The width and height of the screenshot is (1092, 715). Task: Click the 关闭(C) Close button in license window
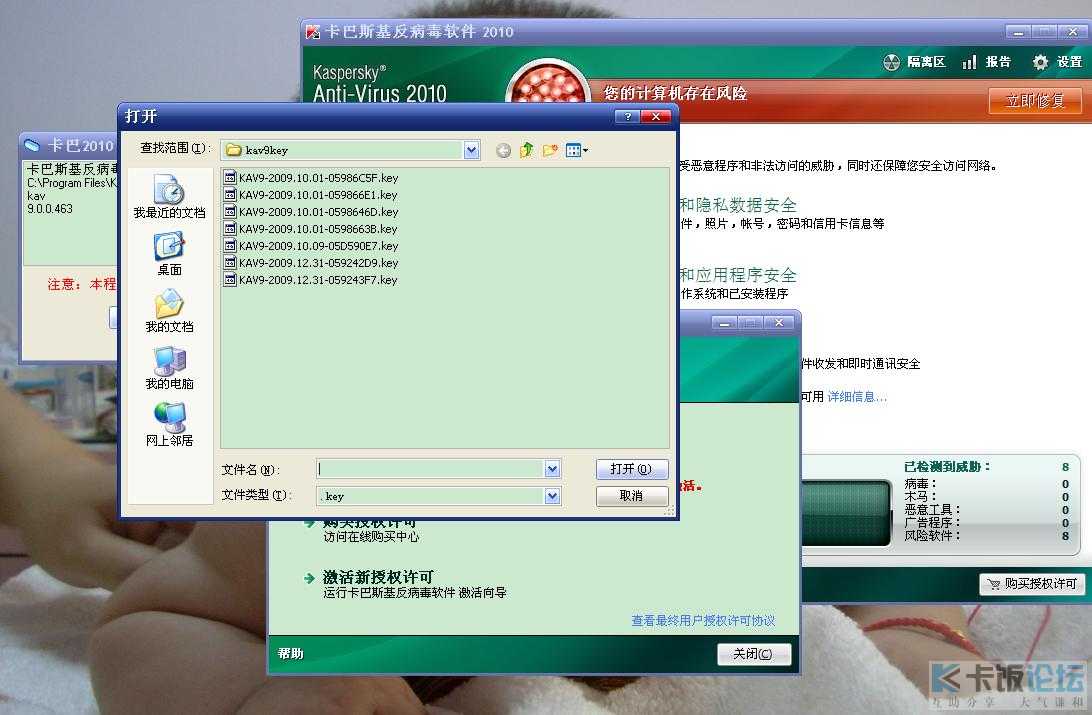[754, 654]
